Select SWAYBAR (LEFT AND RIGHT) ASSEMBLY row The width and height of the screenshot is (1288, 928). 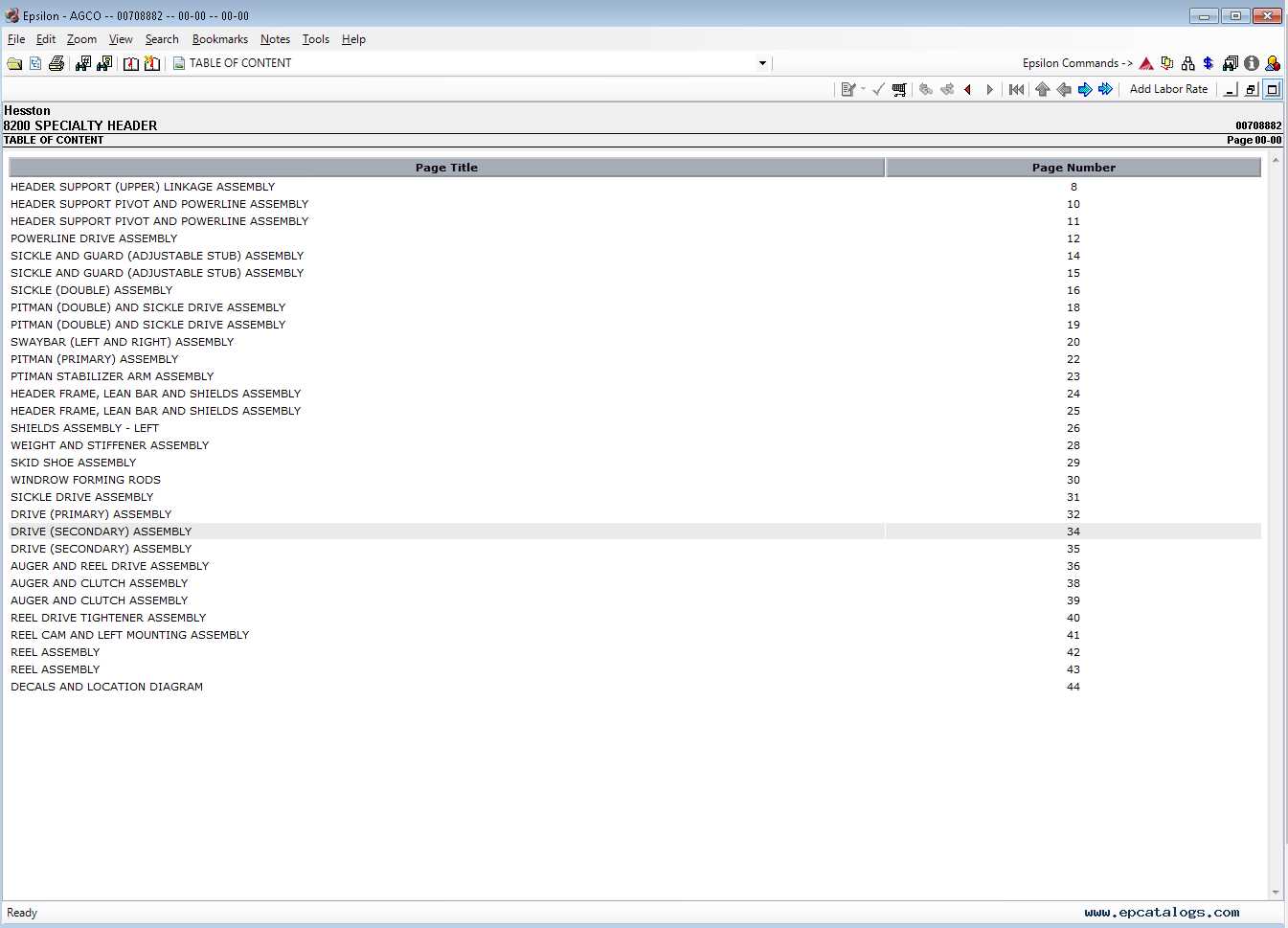[635, 342]
